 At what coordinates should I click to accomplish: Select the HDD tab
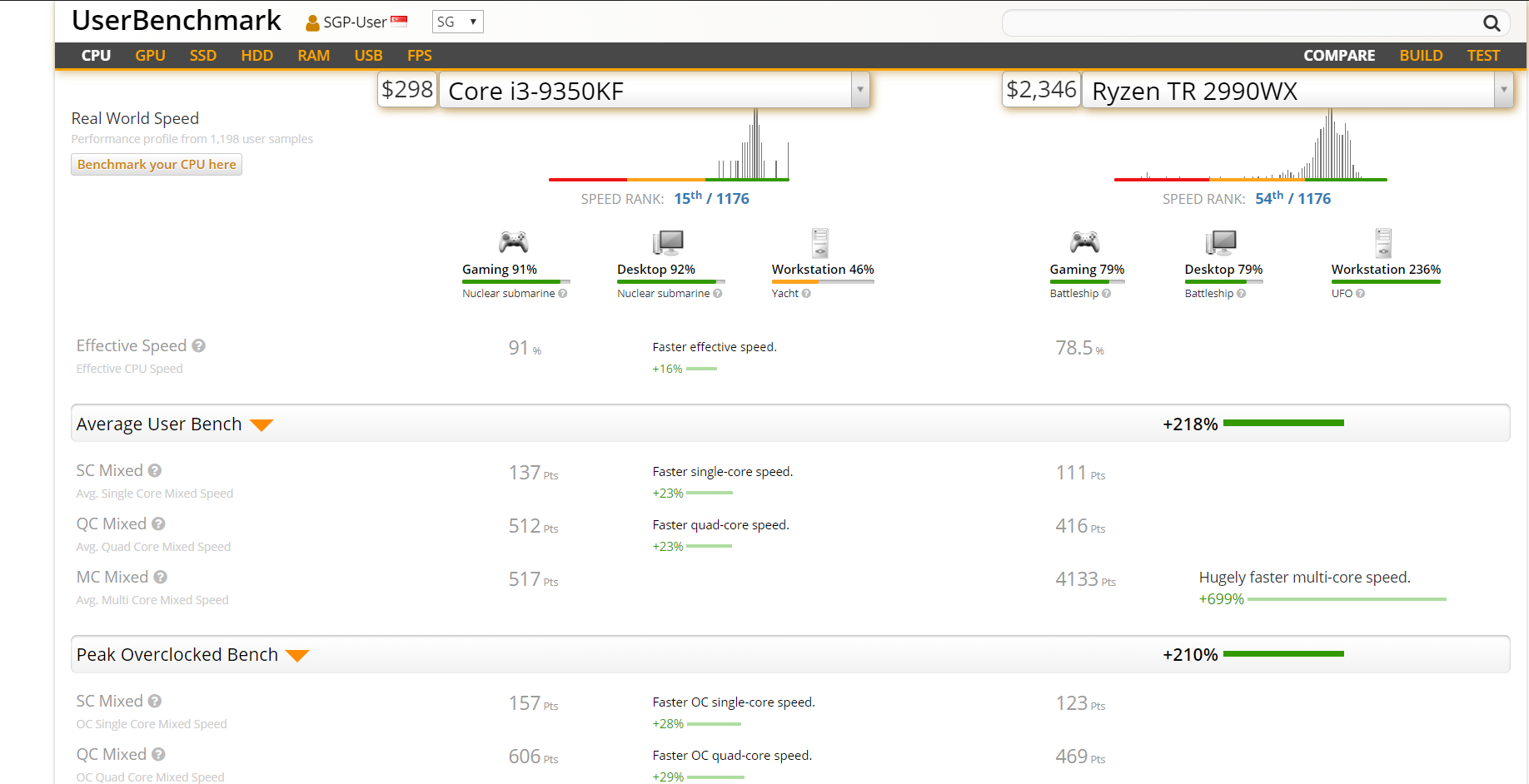pyautogui.click(x=256, y=56)
